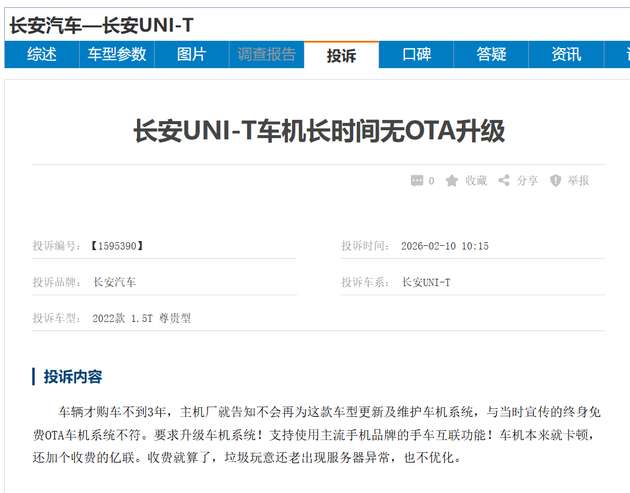Go to the 口碑 tab
Screen dimensions: 630x493
pos(416,55)
